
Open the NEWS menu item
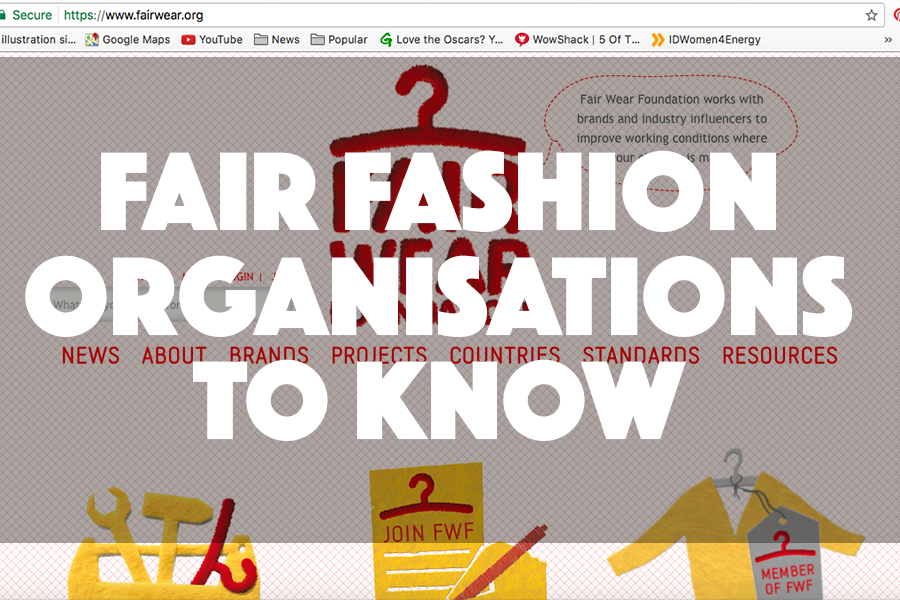(91, 355)
